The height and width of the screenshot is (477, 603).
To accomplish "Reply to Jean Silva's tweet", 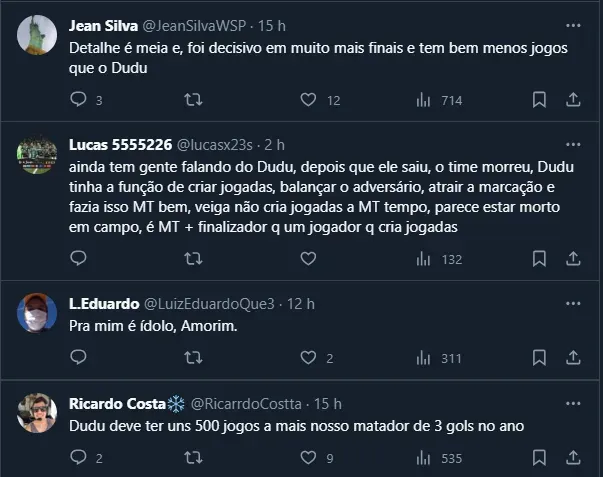I will click(x=81, y=99).
